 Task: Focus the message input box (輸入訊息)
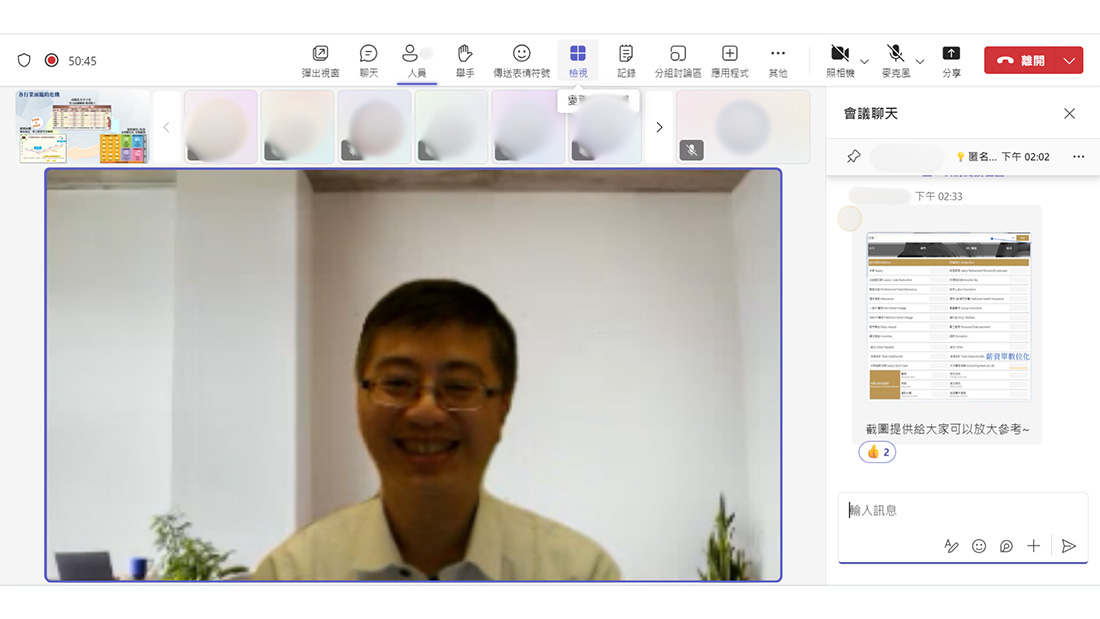click(962, 510)
